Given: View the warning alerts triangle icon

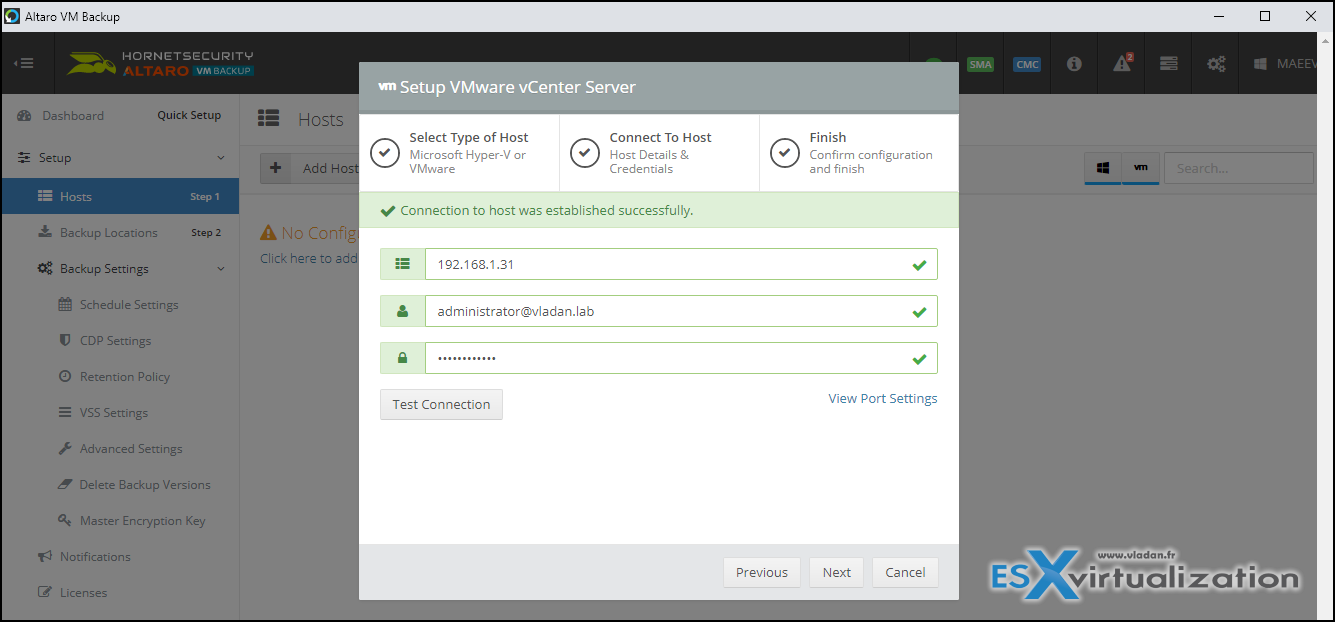Looking at the screenshot, I should (1122, 63).
